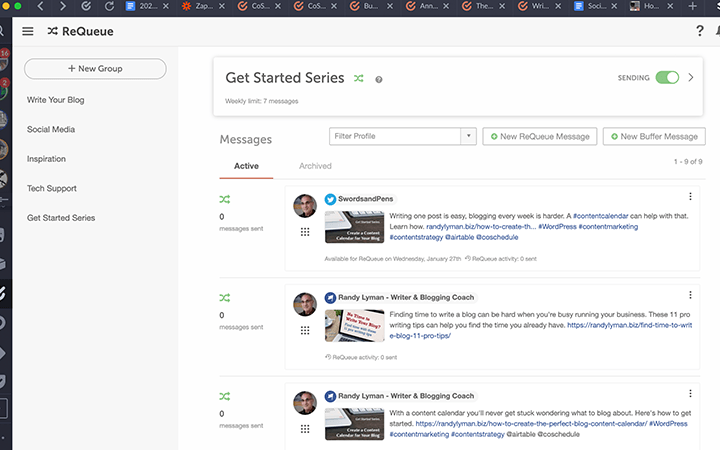
Task: Click drag-grid handle of 'With a content calendar' message
Action: click(305, 429)
